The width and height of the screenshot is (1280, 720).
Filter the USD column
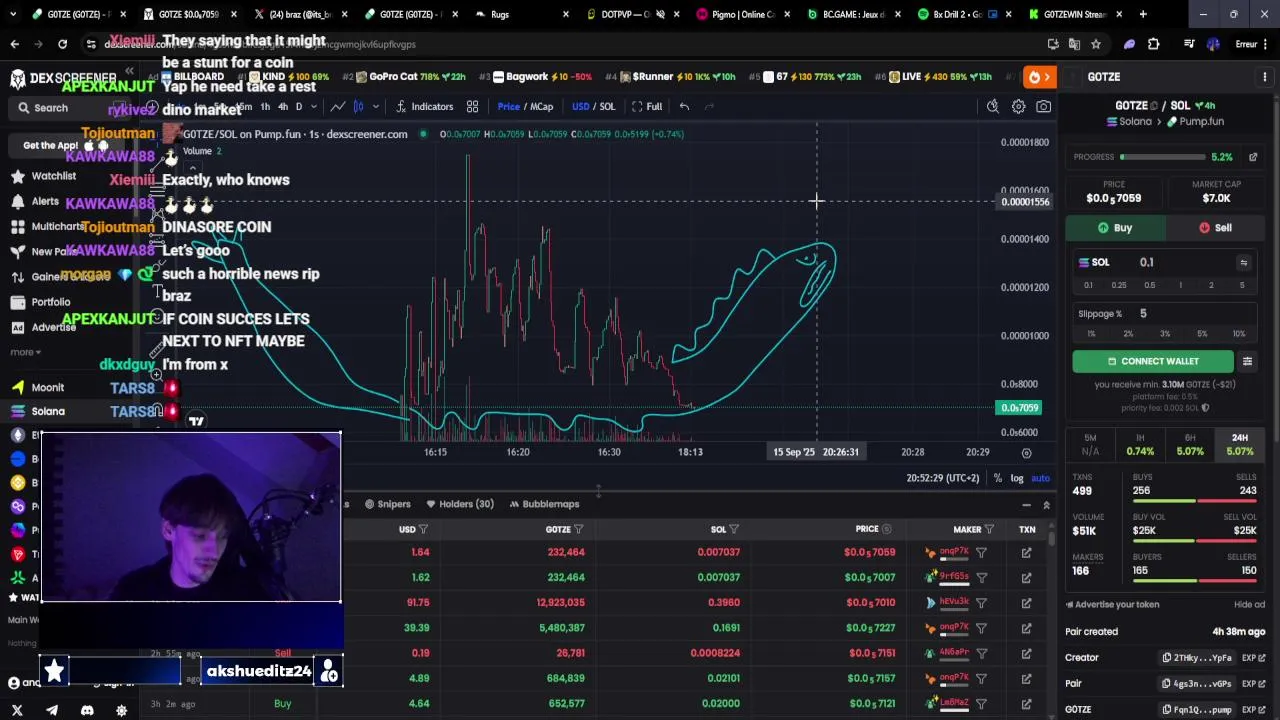tap(423, 529)
